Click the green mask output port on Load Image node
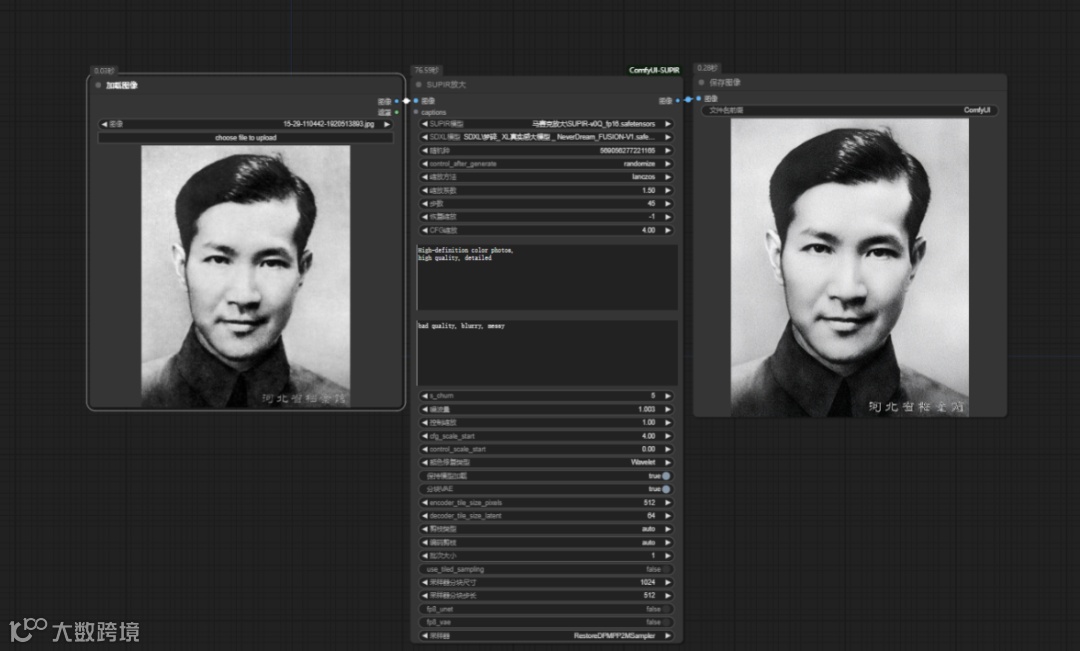This screenshot has height=651, width=1080. coord(397,112)
